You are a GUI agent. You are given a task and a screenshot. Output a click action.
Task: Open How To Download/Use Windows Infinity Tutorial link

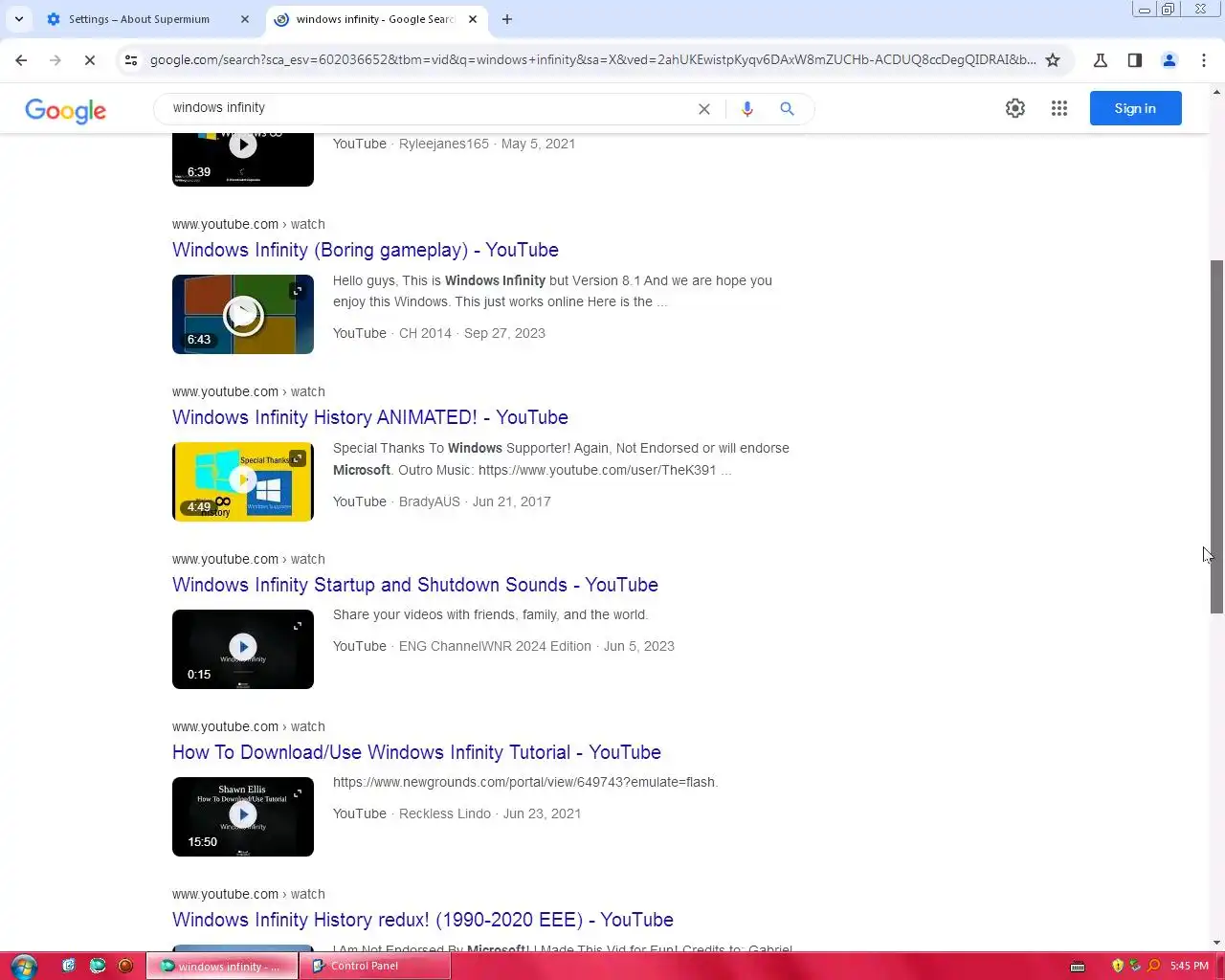(x=416, y=752)
